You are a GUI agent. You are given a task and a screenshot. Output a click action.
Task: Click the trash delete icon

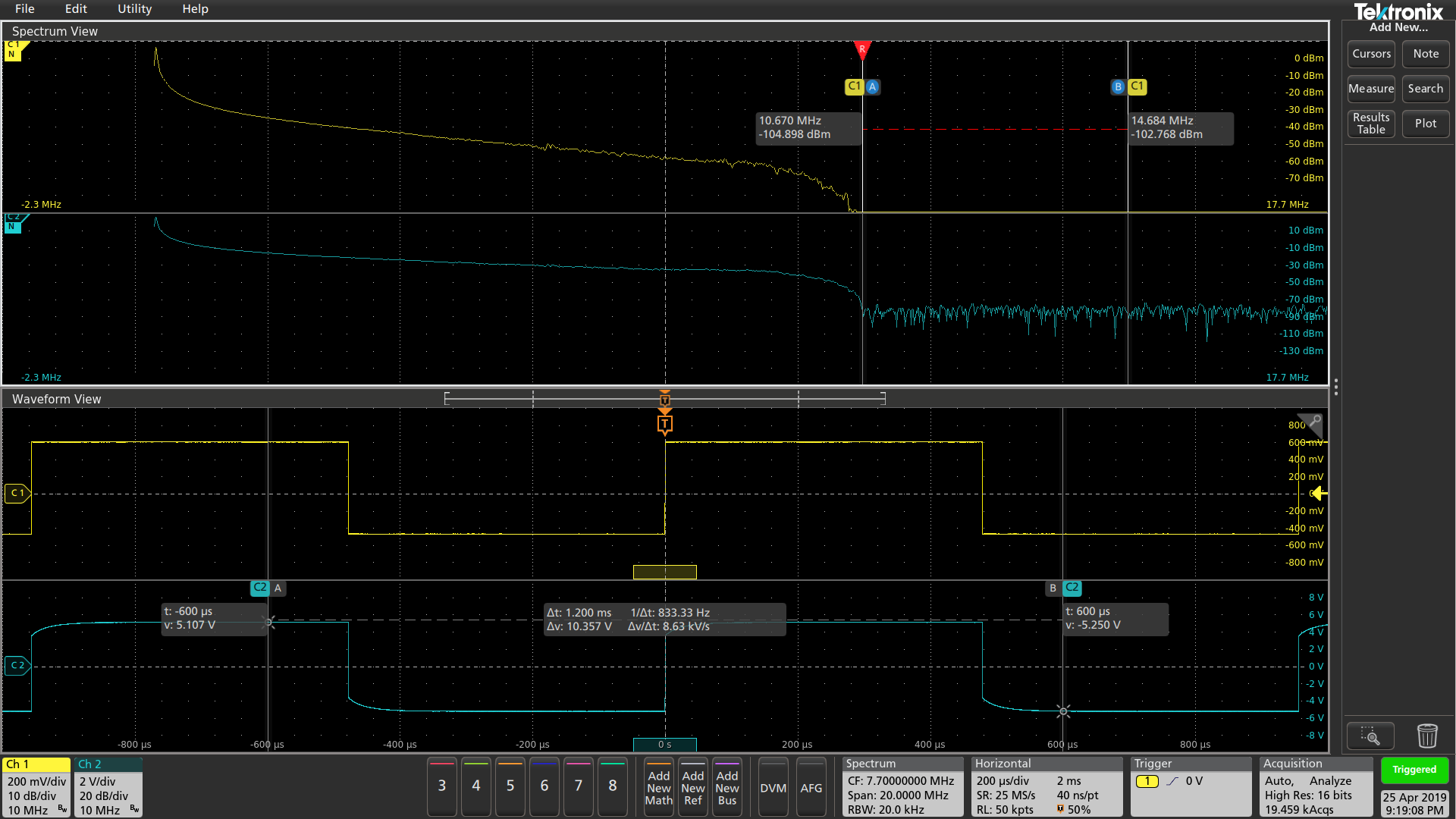1427,736
